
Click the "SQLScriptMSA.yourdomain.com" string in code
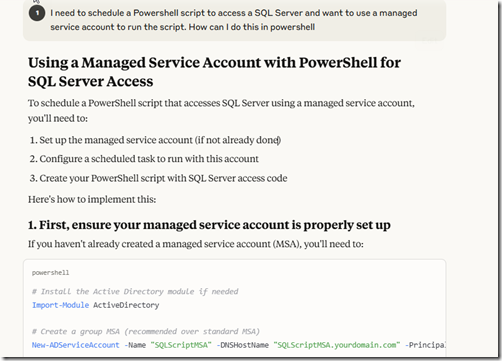(337, 345)
